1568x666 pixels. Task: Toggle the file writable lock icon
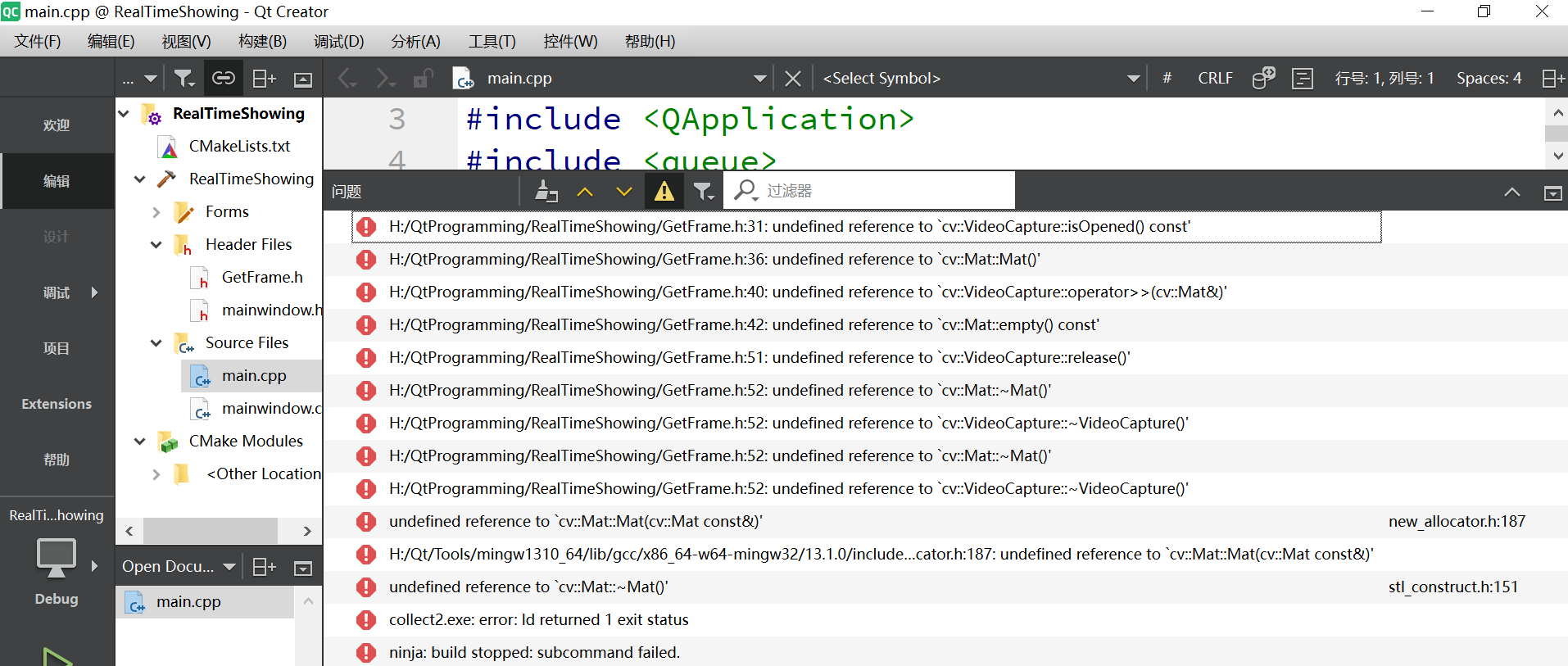tap(424, 79)
